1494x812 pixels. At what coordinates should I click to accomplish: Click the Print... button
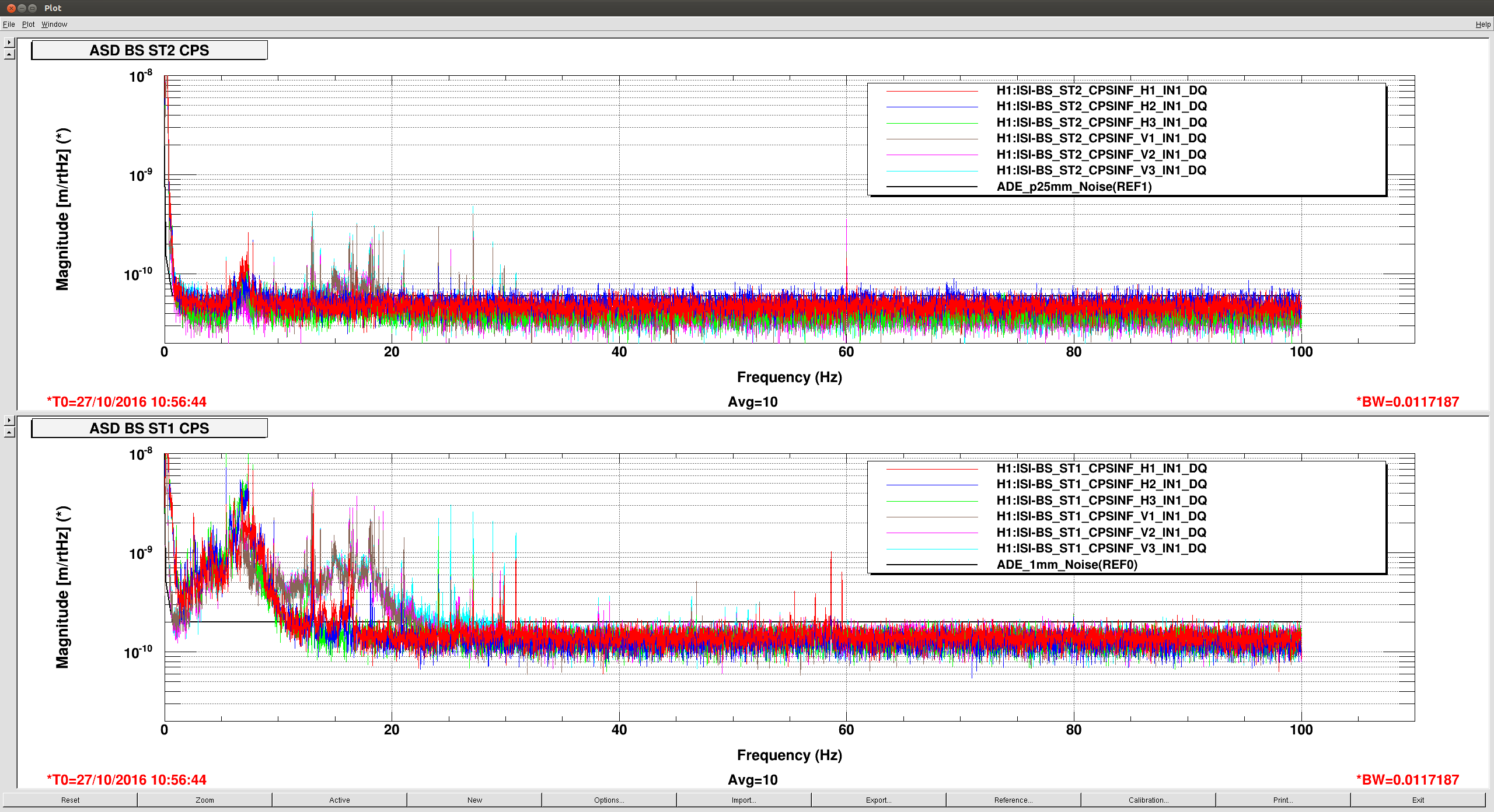[1283, 800]
